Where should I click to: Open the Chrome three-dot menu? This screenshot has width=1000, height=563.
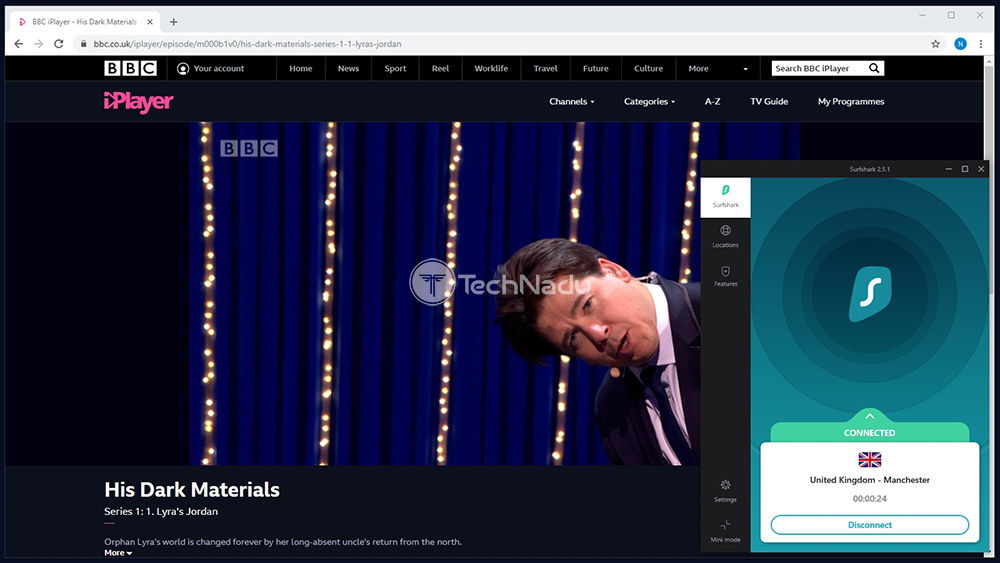point(981,44)
